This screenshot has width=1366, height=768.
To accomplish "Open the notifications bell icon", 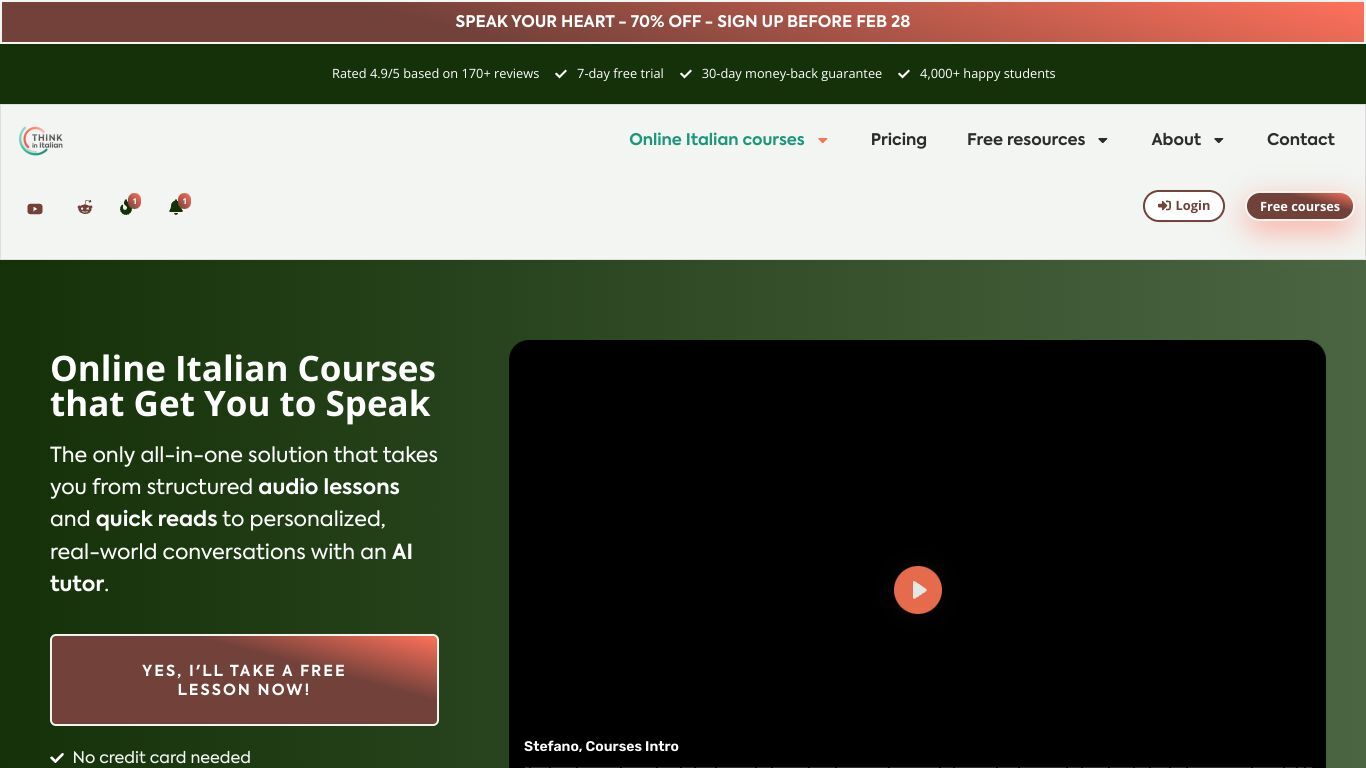I will click(x=177, y=206).
